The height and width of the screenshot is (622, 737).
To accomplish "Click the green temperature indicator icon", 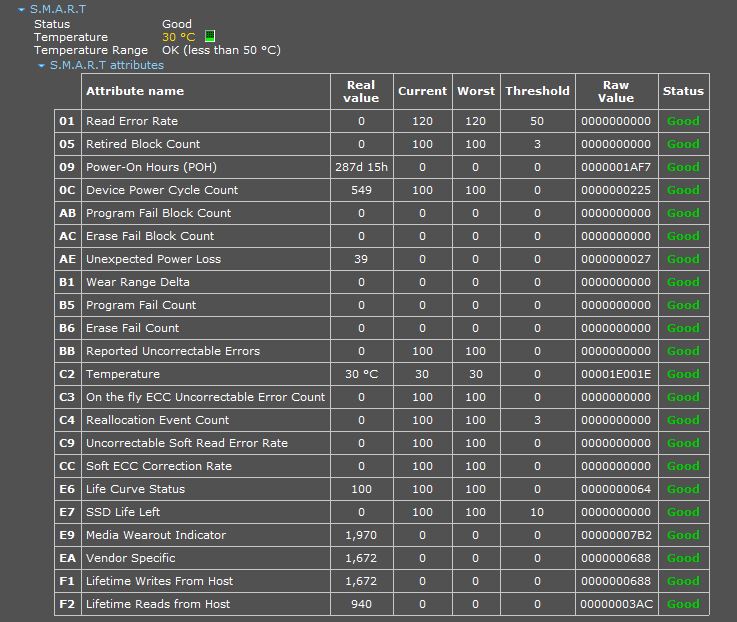I will click(x=210, y=37).
